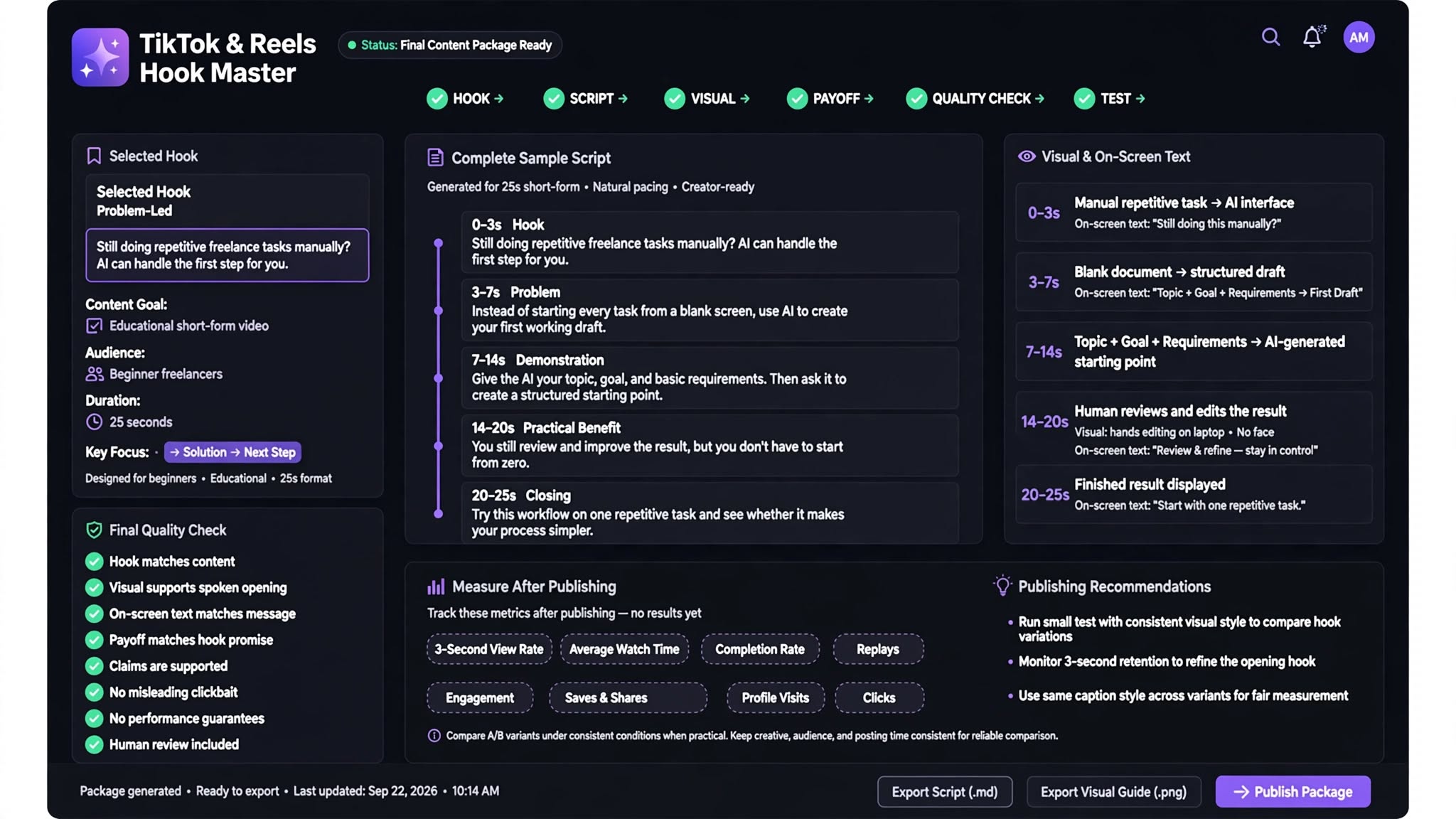Go to the PAYOFF step
The height and width of the screenshot is (819, 1456).
coord(830,99)
